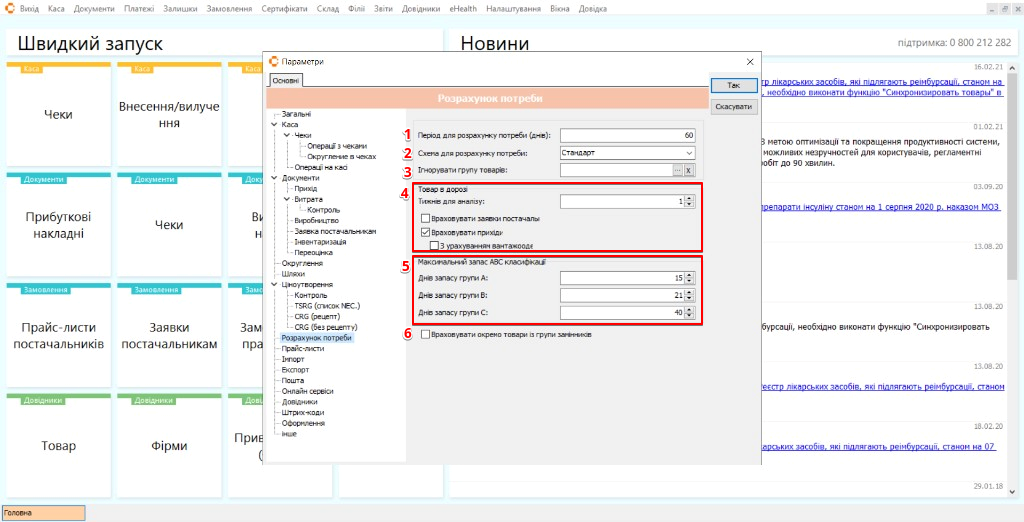The image size is (1024, 522).
Task: Open the Заявки постачальникам tile
Action: 169,335
